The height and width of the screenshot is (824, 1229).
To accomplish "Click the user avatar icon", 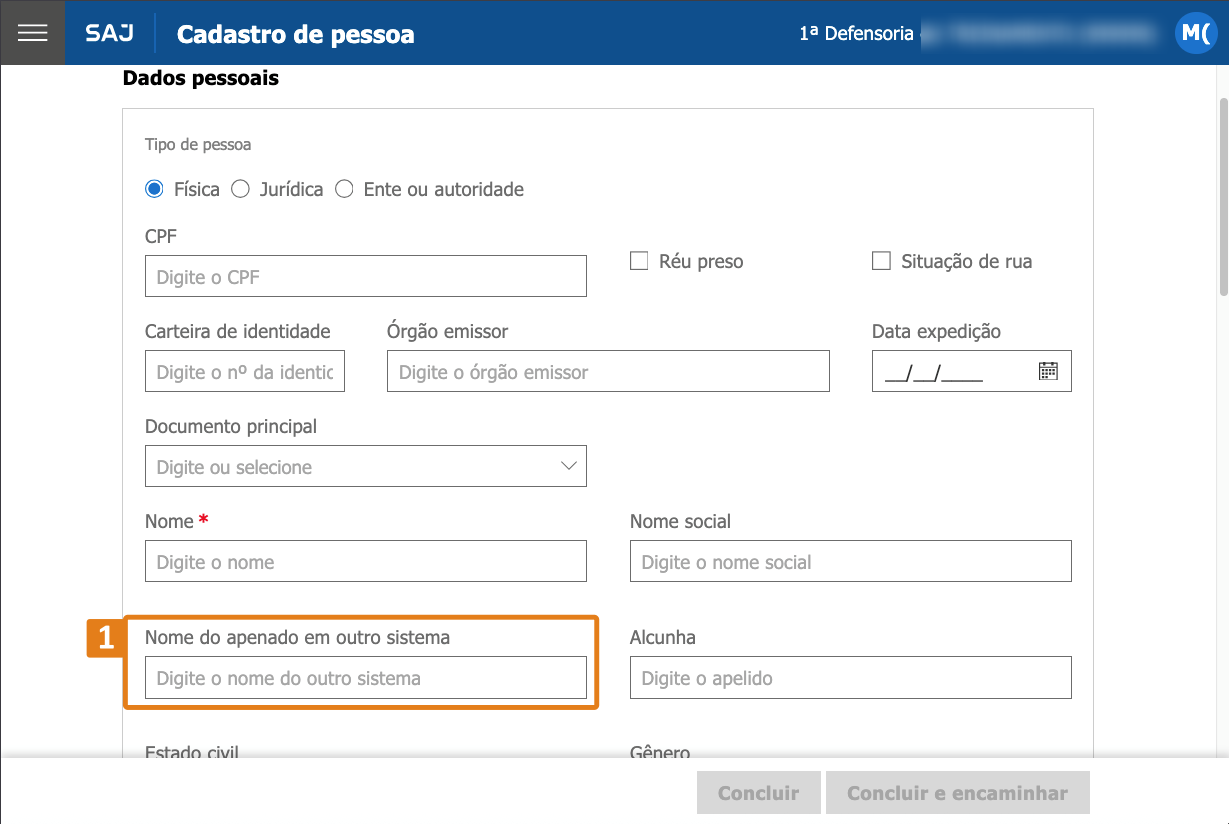I will click(1195, 33).
